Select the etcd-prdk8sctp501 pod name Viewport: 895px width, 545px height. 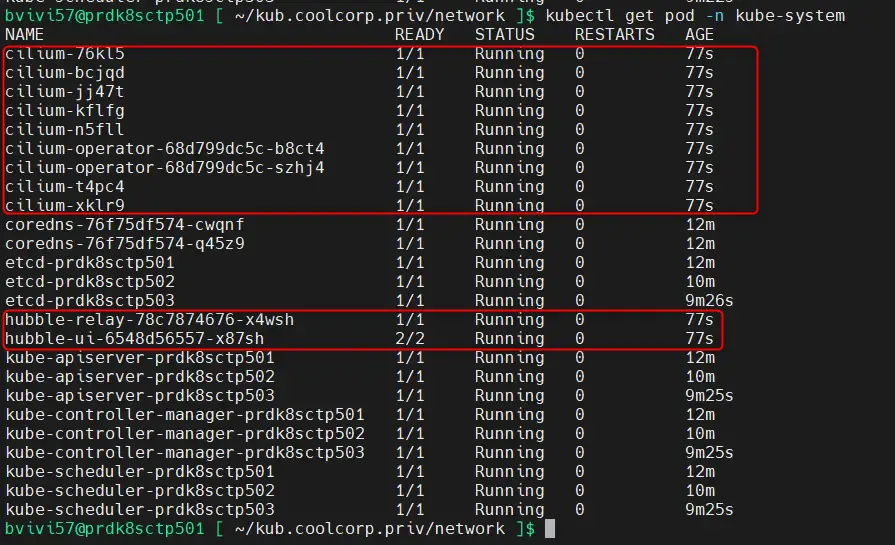pyautogui.click(x=90, y=263)
